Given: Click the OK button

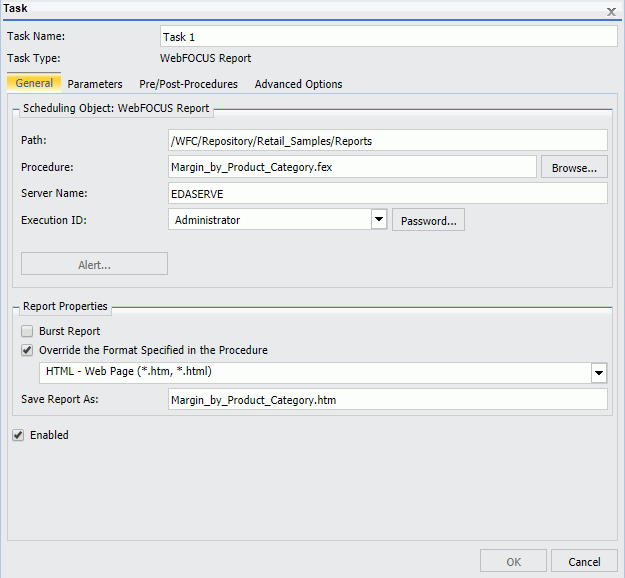Looking at the screenshot, I should coord(513,561).
